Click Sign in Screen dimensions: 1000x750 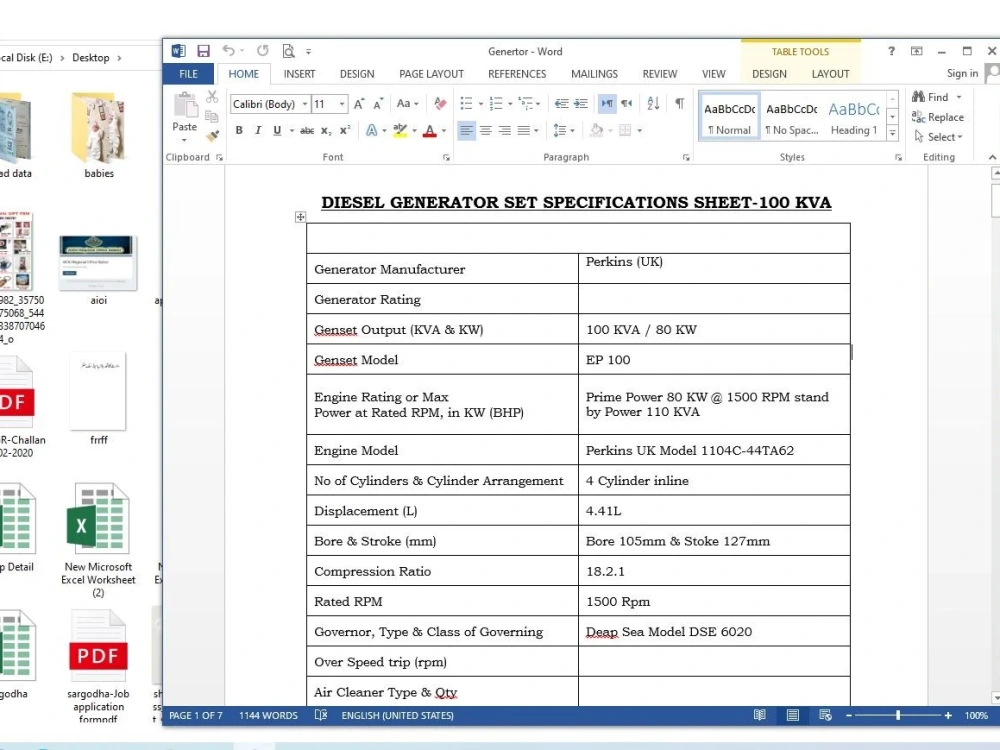tap(962, 73)
